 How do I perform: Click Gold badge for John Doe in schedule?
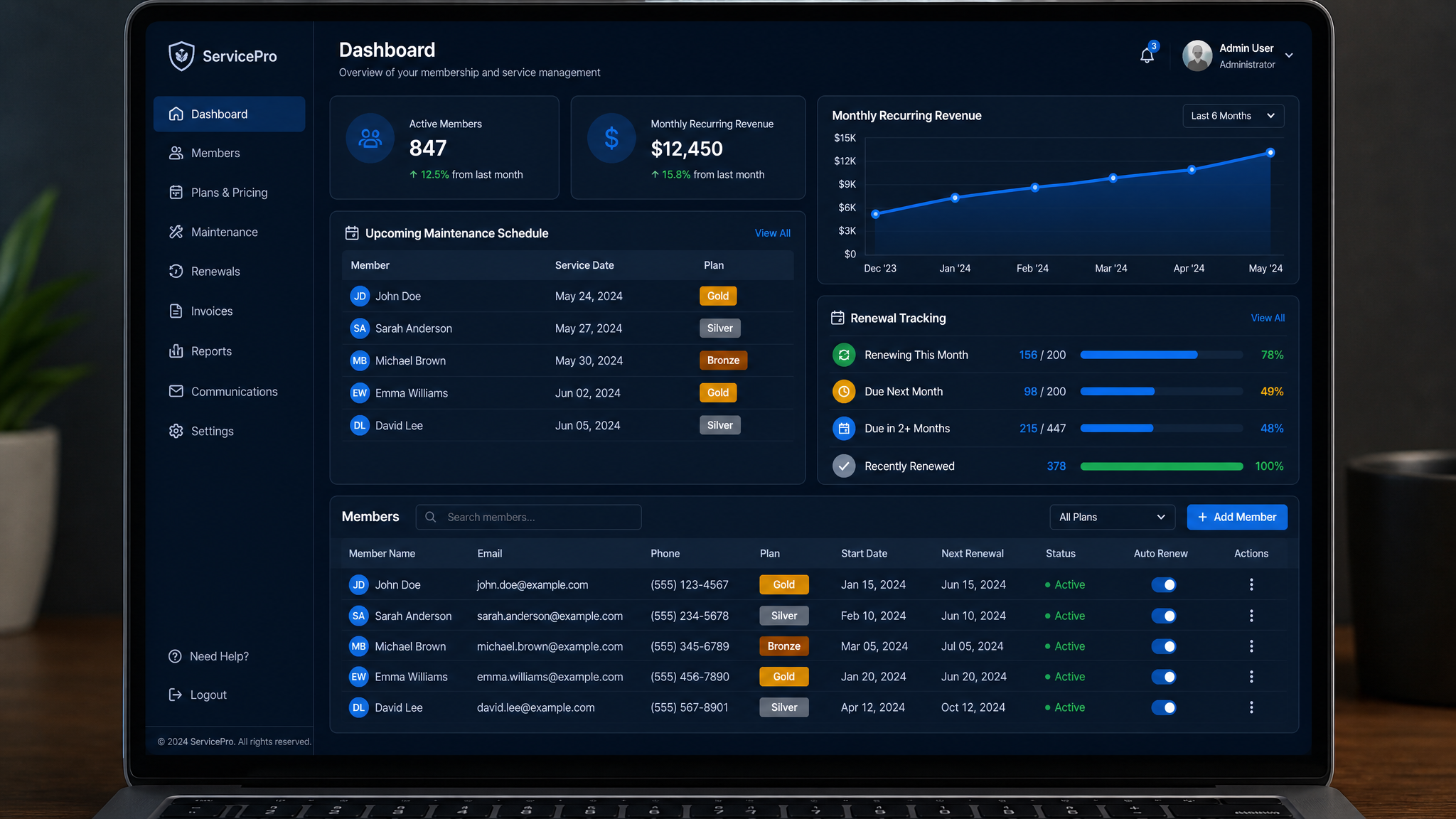tap(718, 296)
